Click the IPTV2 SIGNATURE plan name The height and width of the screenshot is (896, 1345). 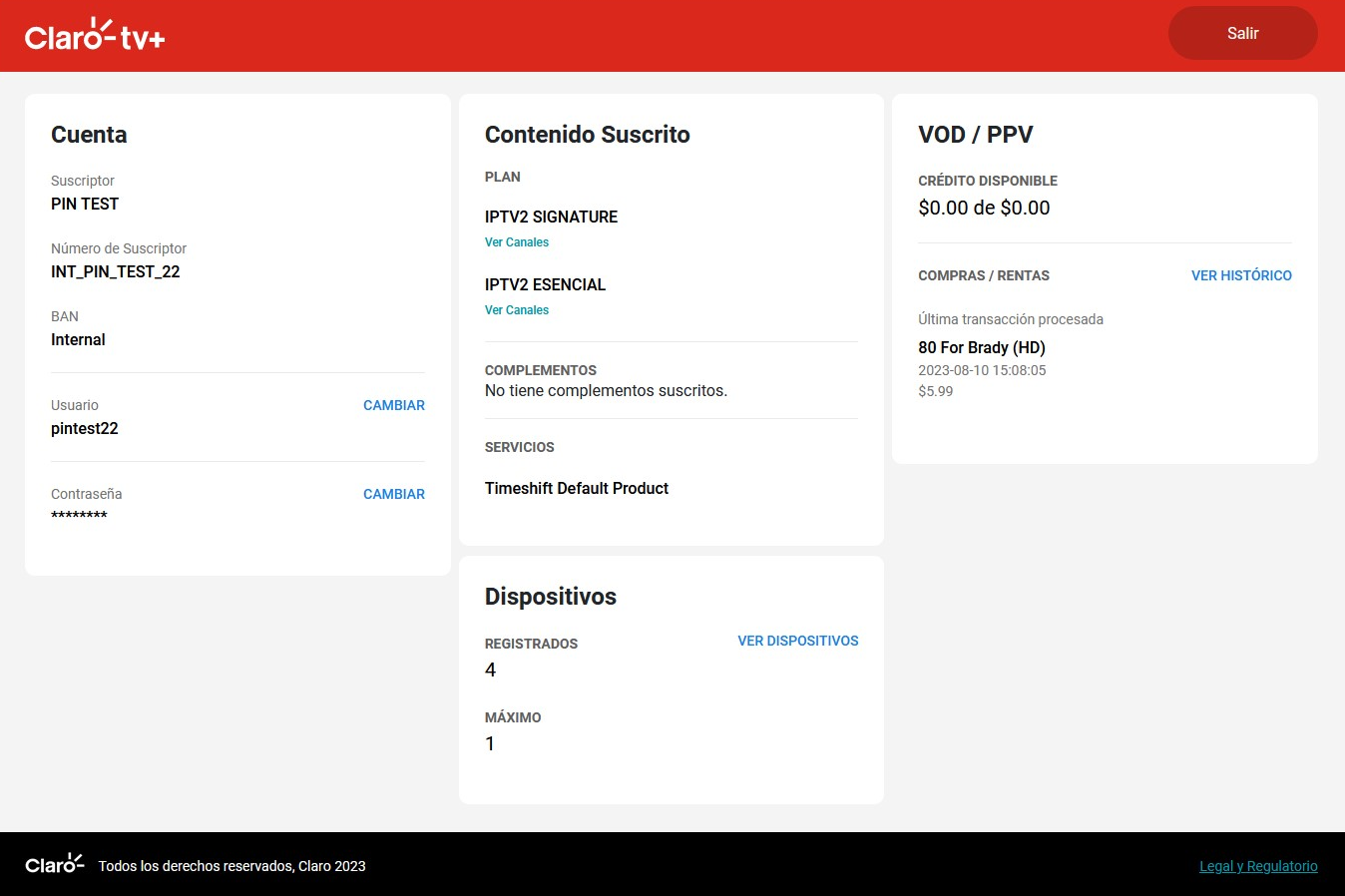pyautogui.click(x=551, y=217)
